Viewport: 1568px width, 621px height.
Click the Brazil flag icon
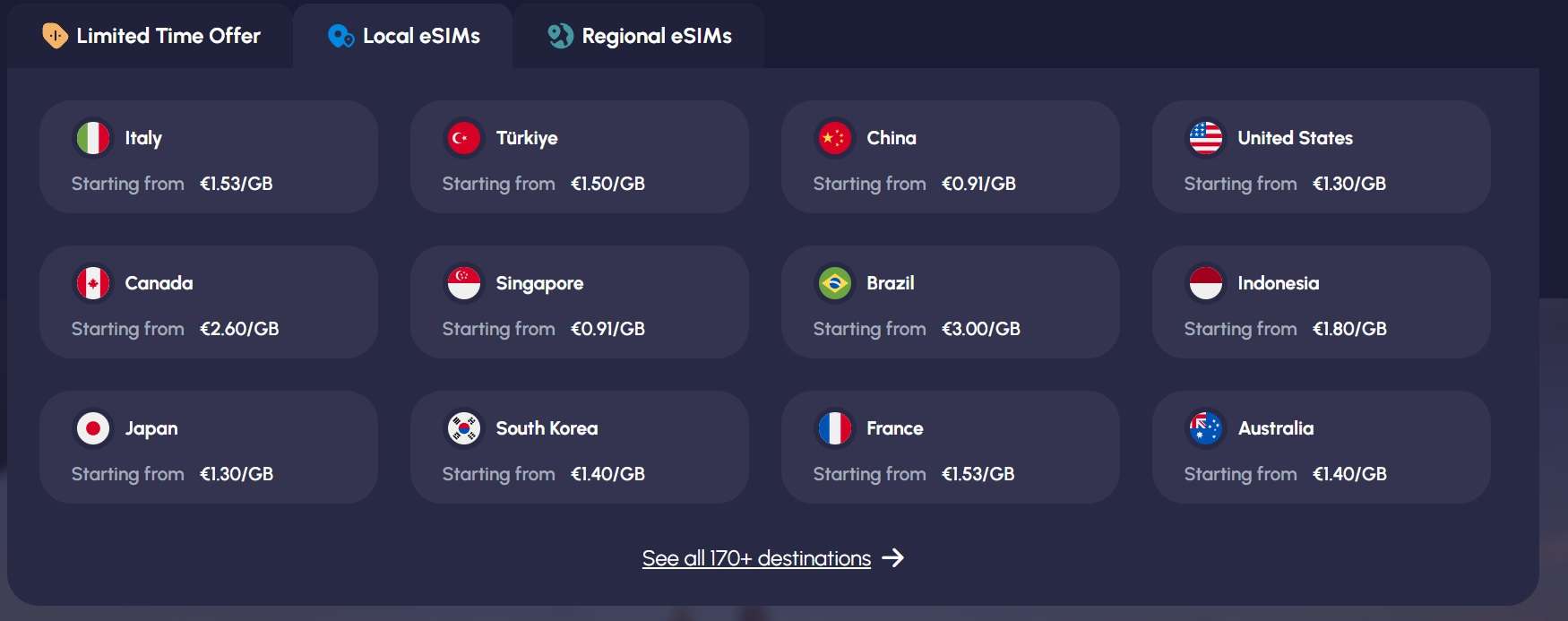pos(834,283)
